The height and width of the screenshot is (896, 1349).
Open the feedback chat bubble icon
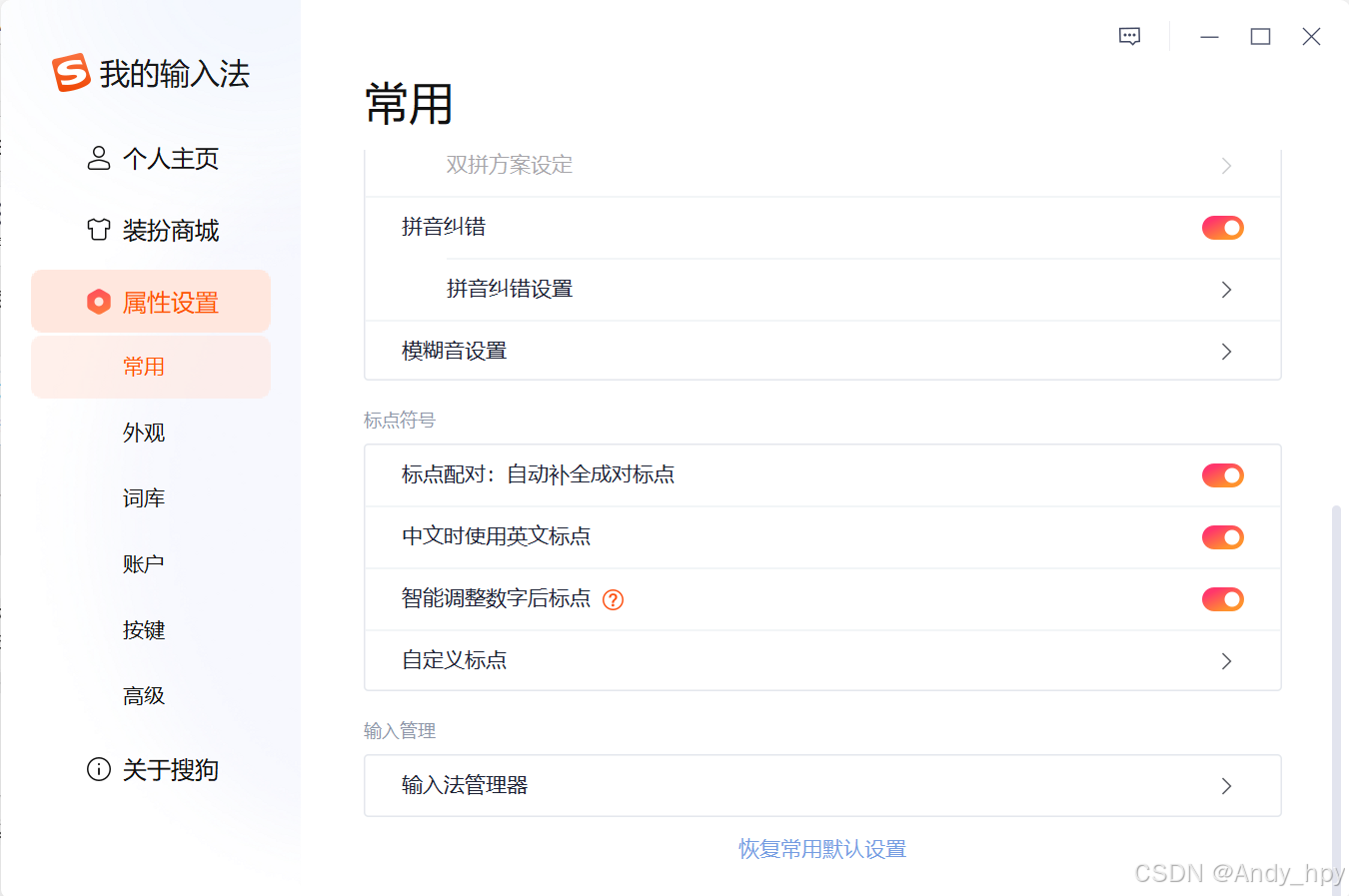1130,37
